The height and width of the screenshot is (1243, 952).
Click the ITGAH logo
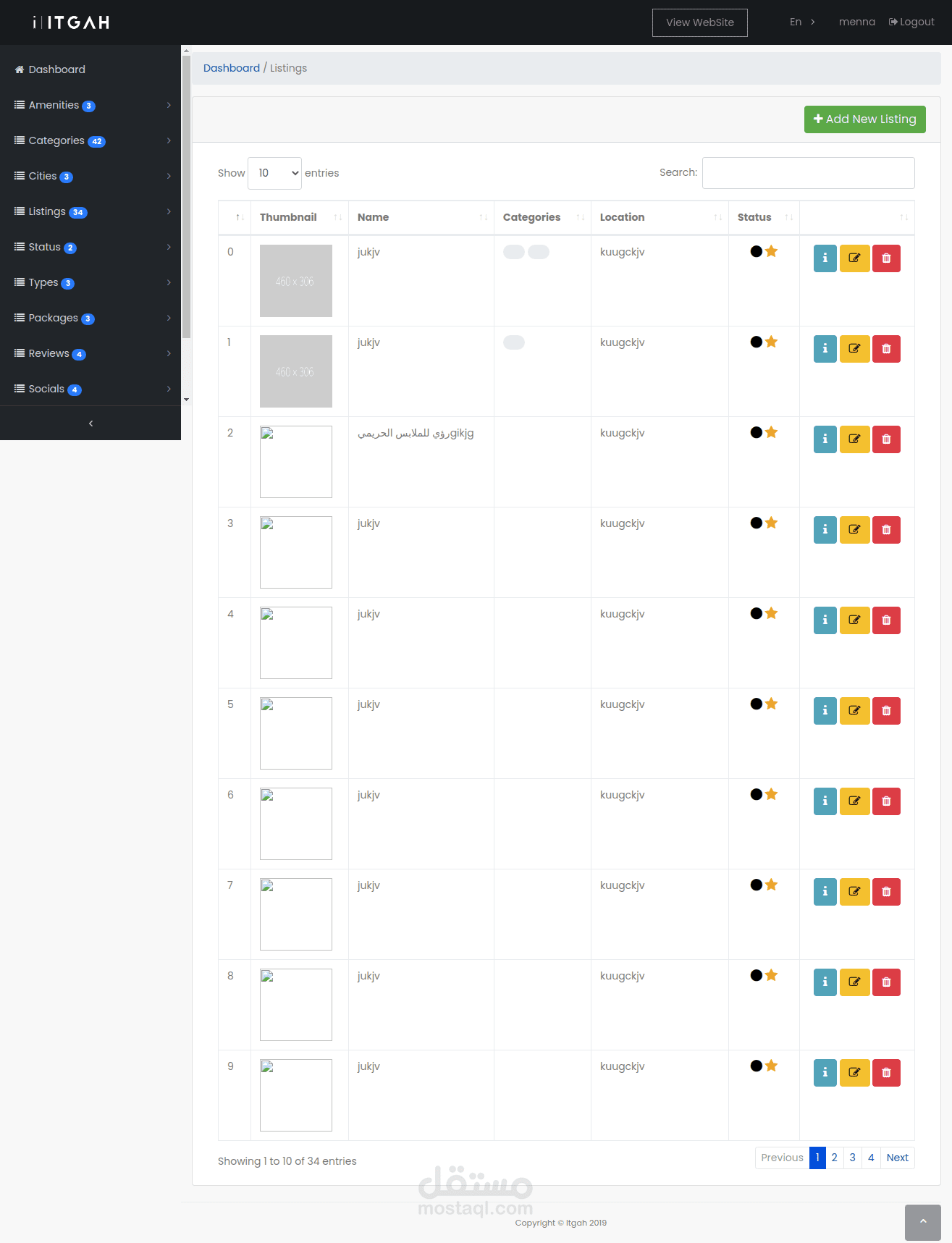click(x=71, y=22)
